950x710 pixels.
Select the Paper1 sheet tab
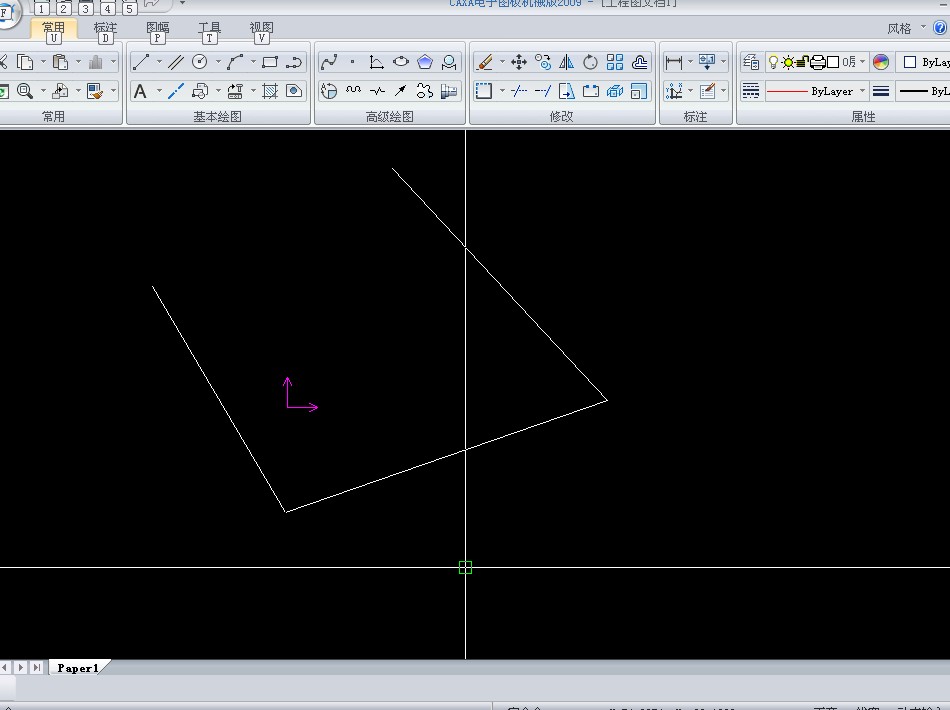(x=78, y=668)
